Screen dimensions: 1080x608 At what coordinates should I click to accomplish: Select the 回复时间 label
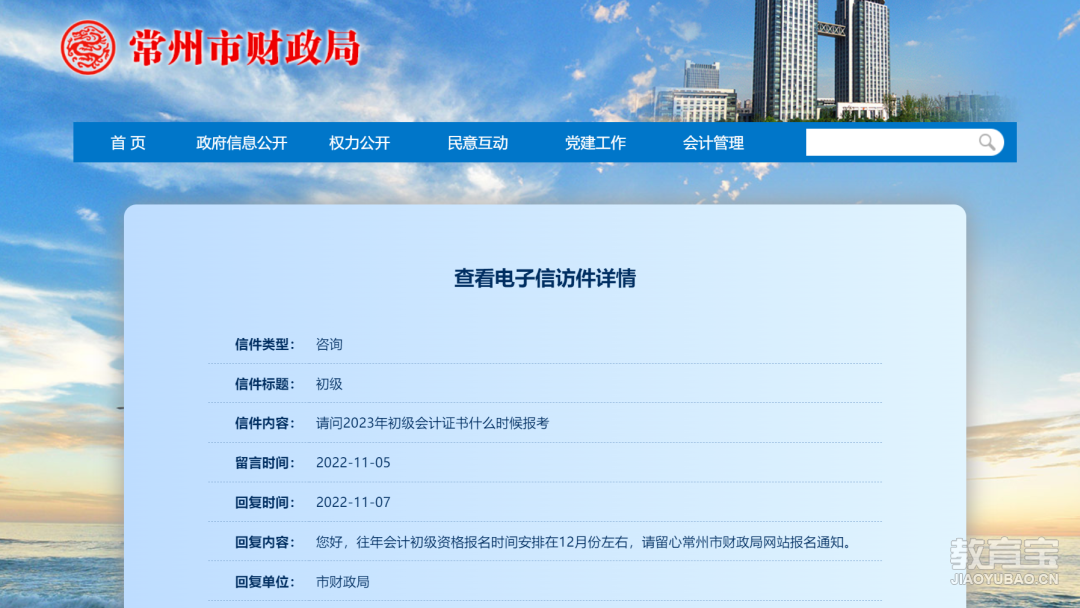(264, 503)
